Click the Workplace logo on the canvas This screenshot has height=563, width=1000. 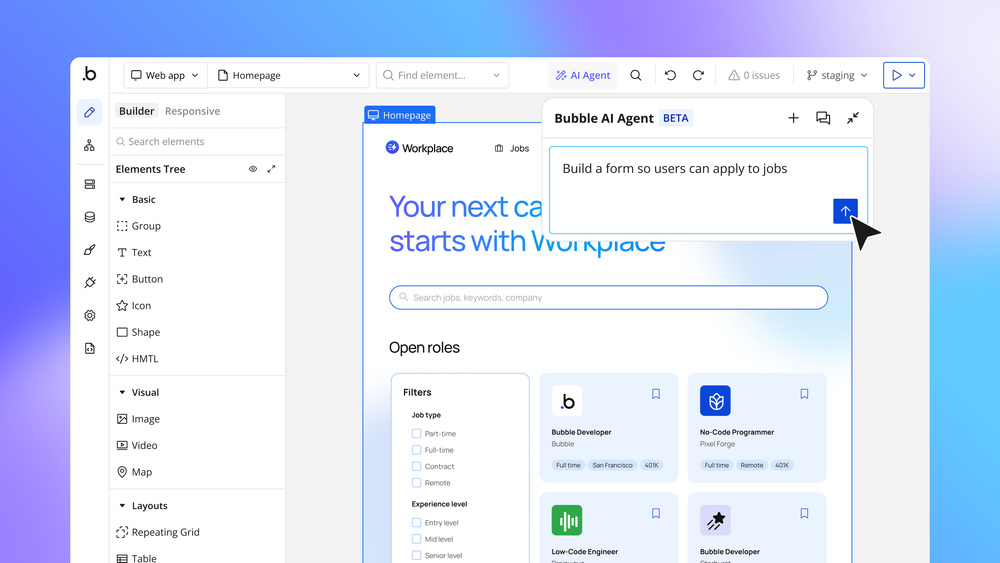419,148
